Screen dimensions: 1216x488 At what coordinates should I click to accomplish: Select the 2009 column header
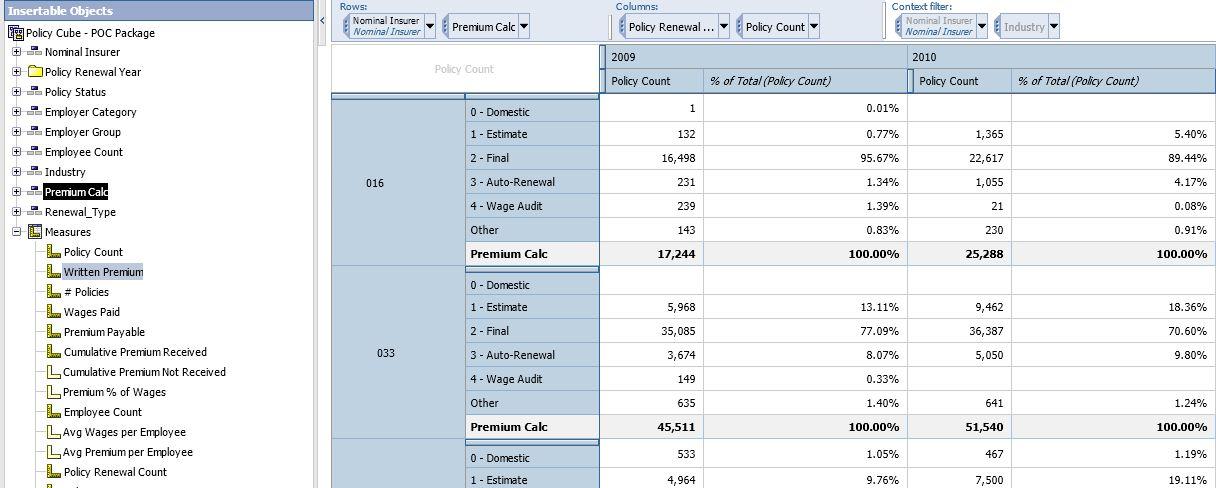pyautogui.click(x=623, y=57)
